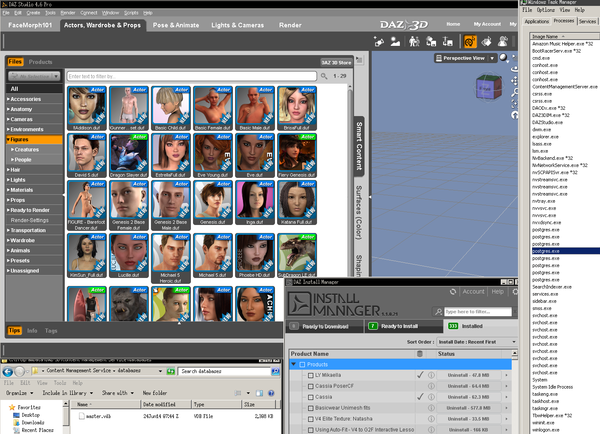The image size is (600, 434).
Task: Open Include in library dropdown
Action: 68,393
